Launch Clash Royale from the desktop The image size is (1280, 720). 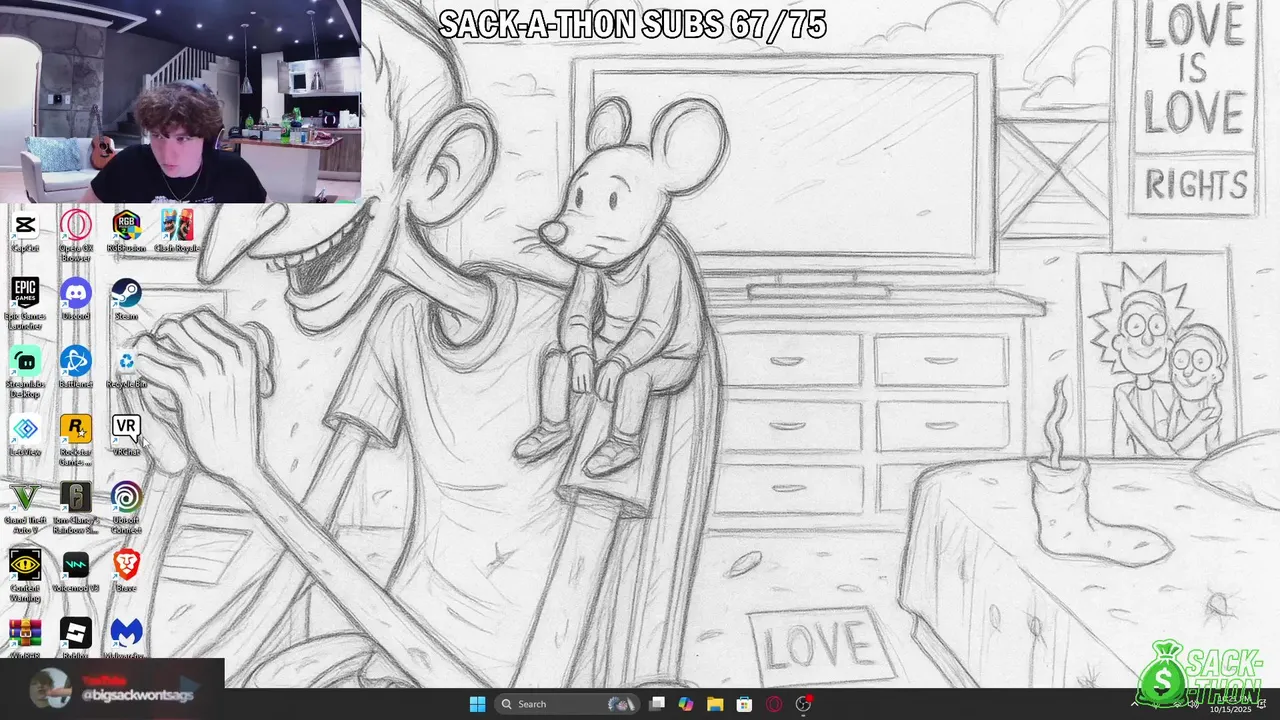coord(177,232)
